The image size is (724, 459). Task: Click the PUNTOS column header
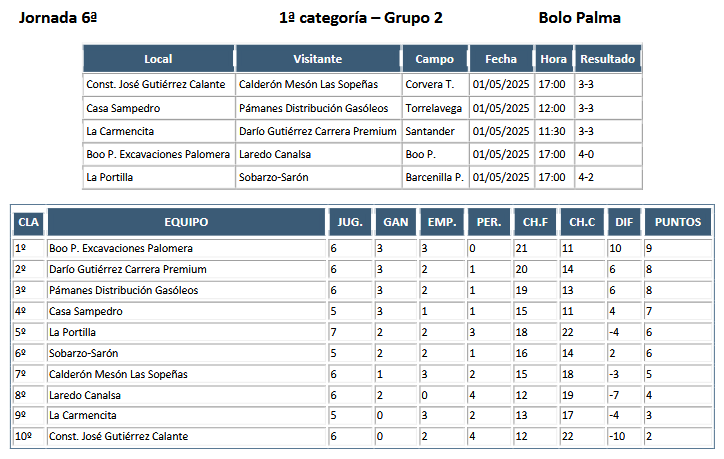pyautogui.click(x=678, y=222)
